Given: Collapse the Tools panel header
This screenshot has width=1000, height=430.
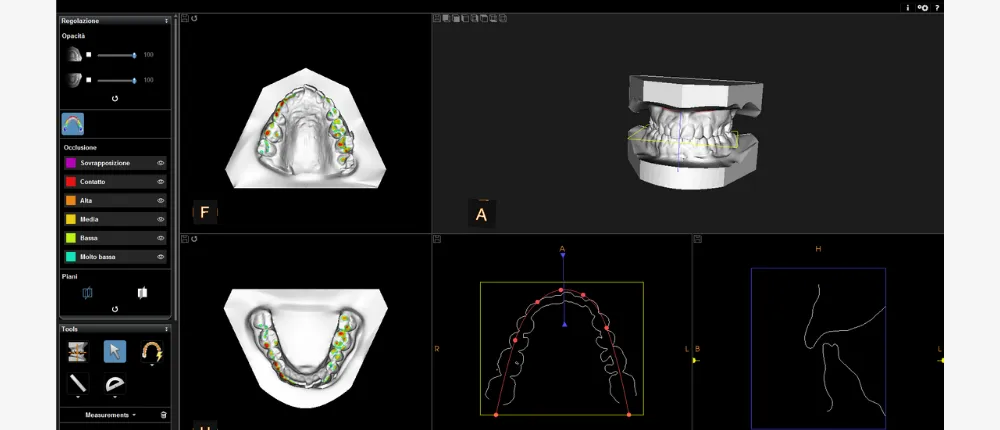Looking at the screenshot, I should pos(166,329).
